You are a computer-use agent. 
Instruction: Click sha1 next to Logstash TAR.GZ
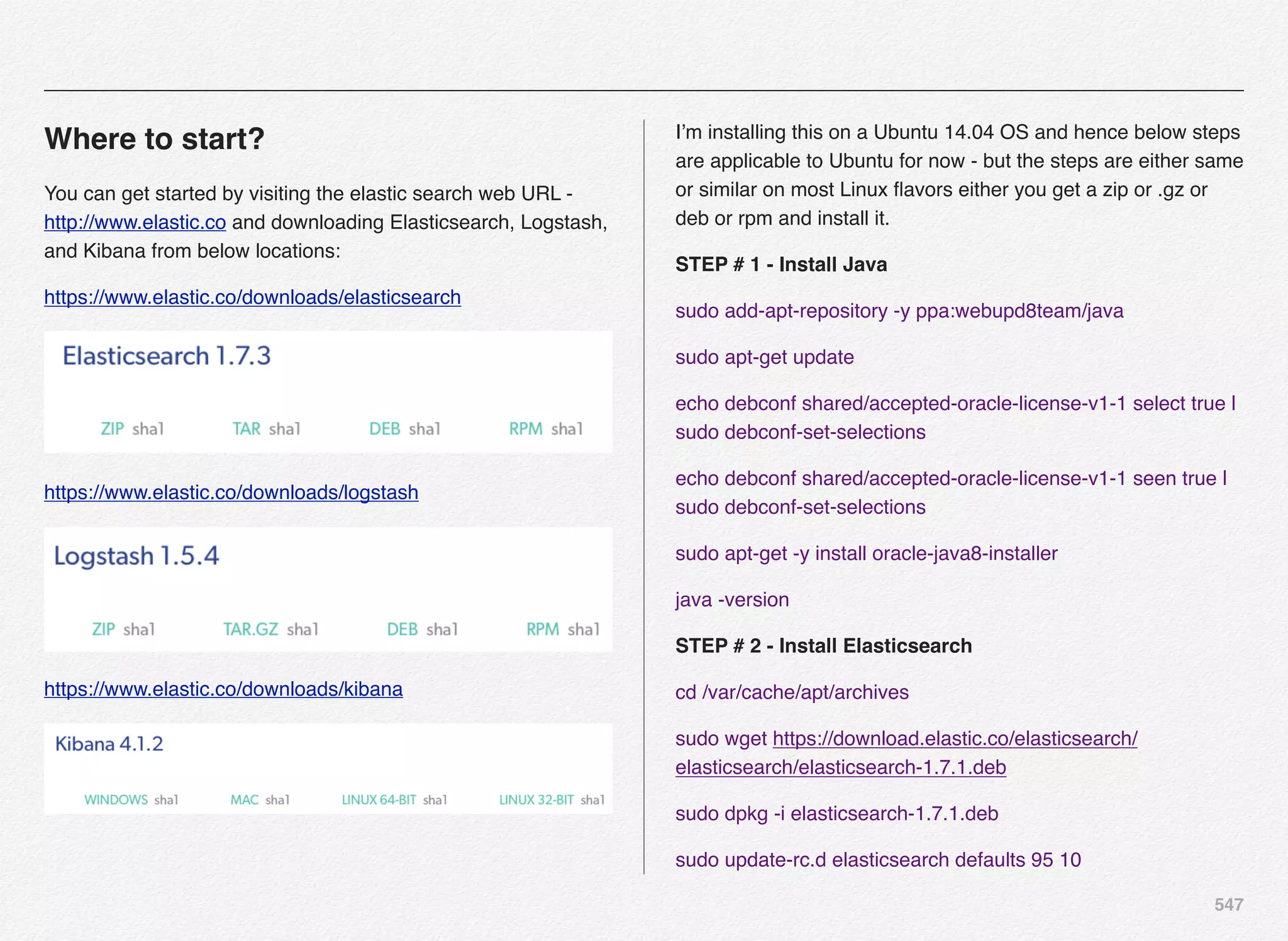303,630
